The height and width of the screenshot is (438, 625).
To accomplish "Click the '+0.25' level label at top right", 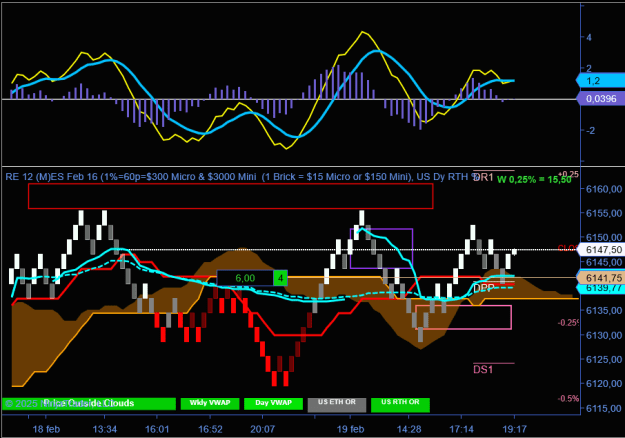I will pos(568,174).
